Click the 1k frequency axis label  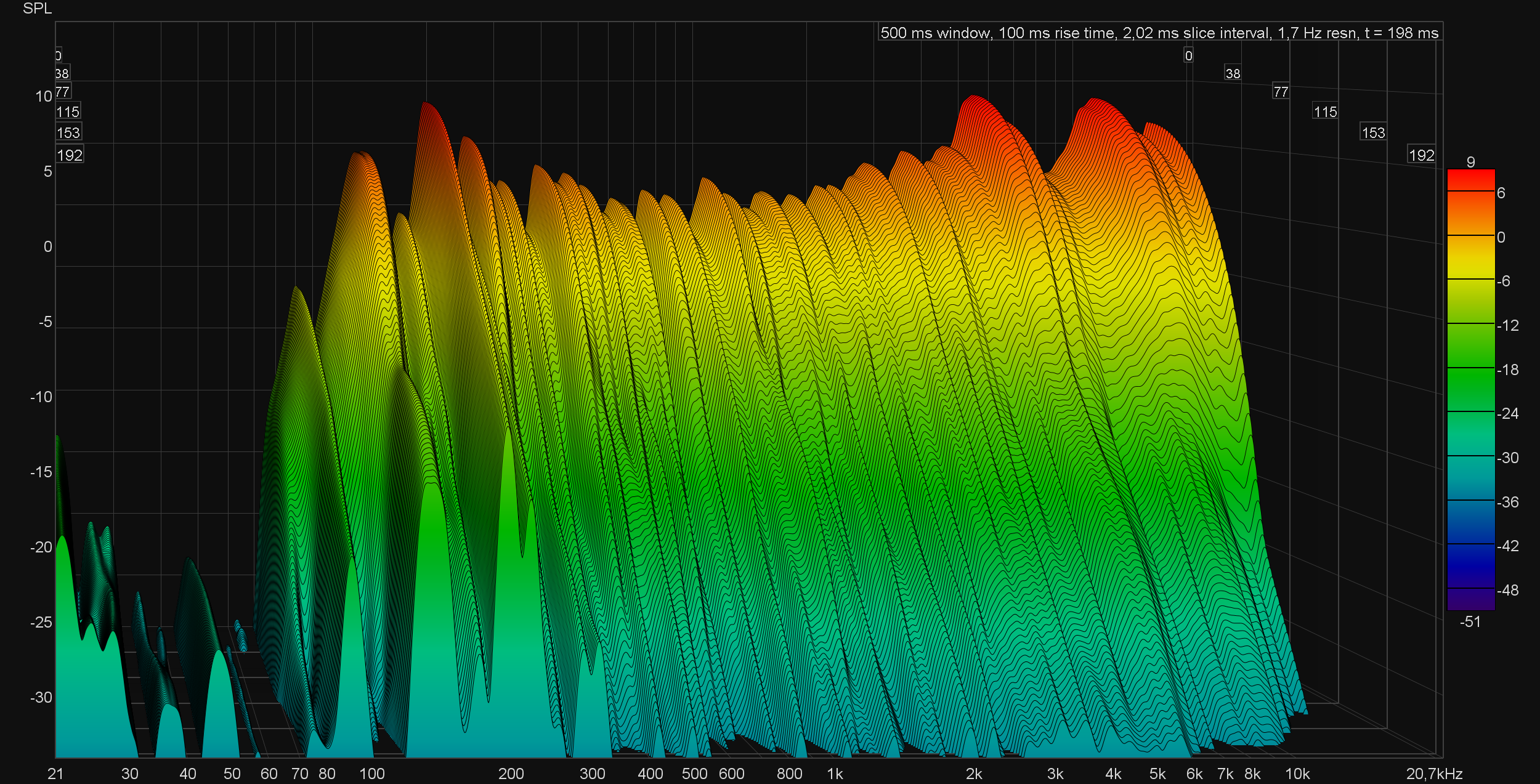[x=835, y=774]
